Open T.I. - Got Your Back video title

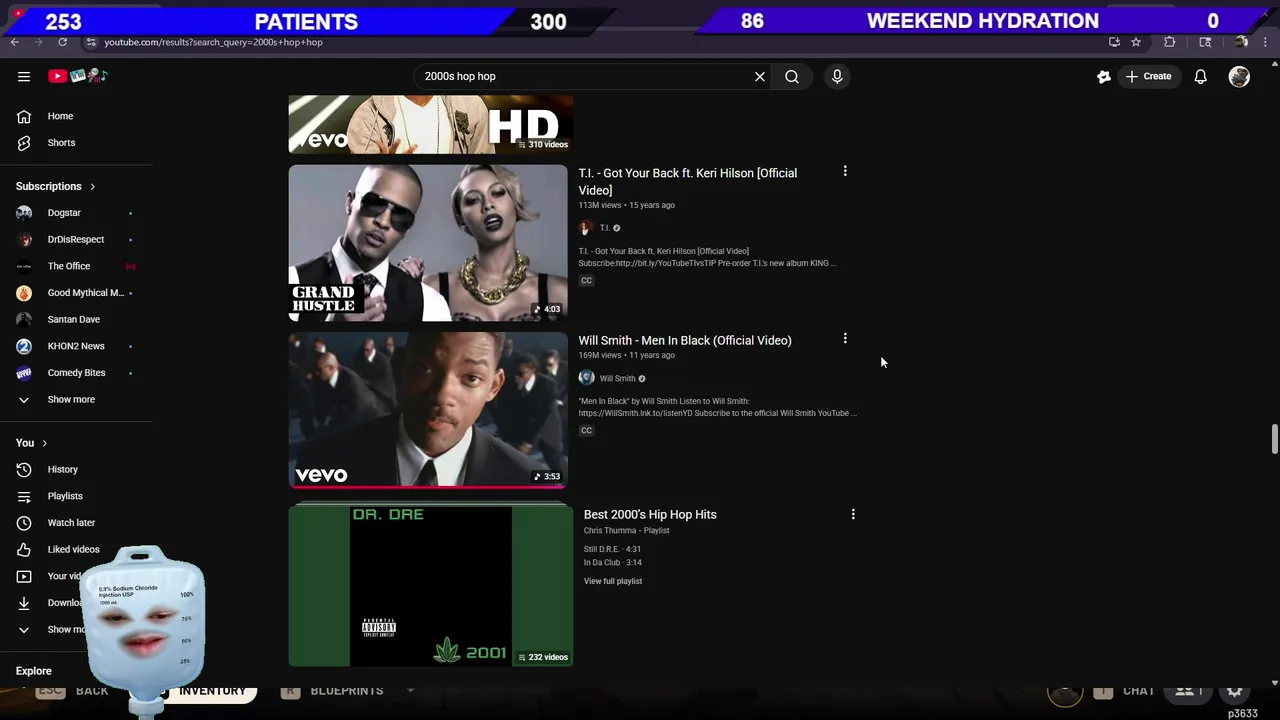[x=687, y=181]
